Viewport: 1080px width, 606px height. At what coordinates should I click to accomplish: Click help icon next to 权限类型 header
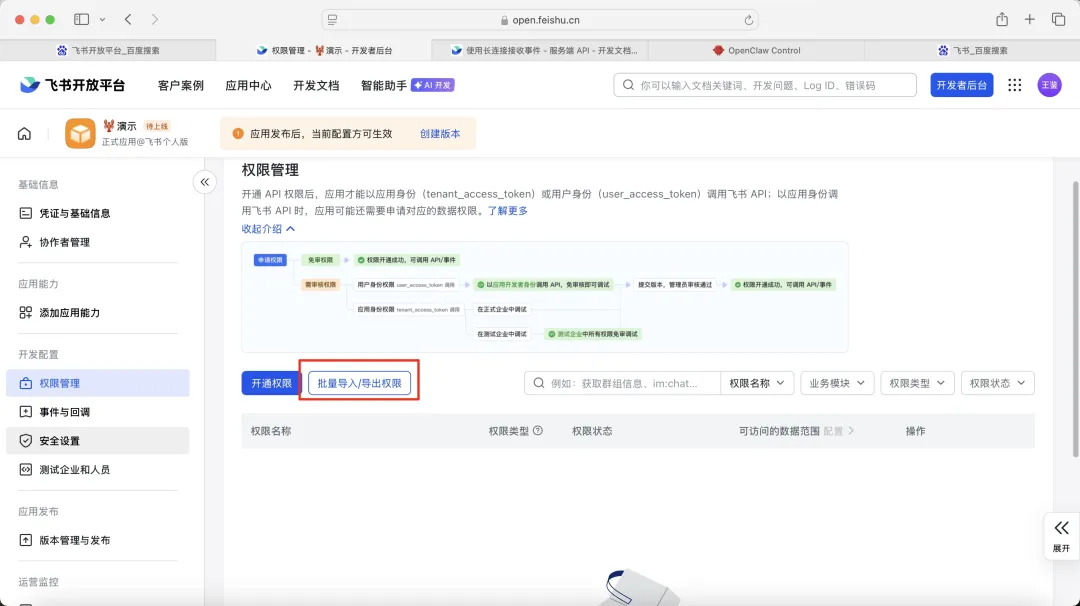pos(538,430)
